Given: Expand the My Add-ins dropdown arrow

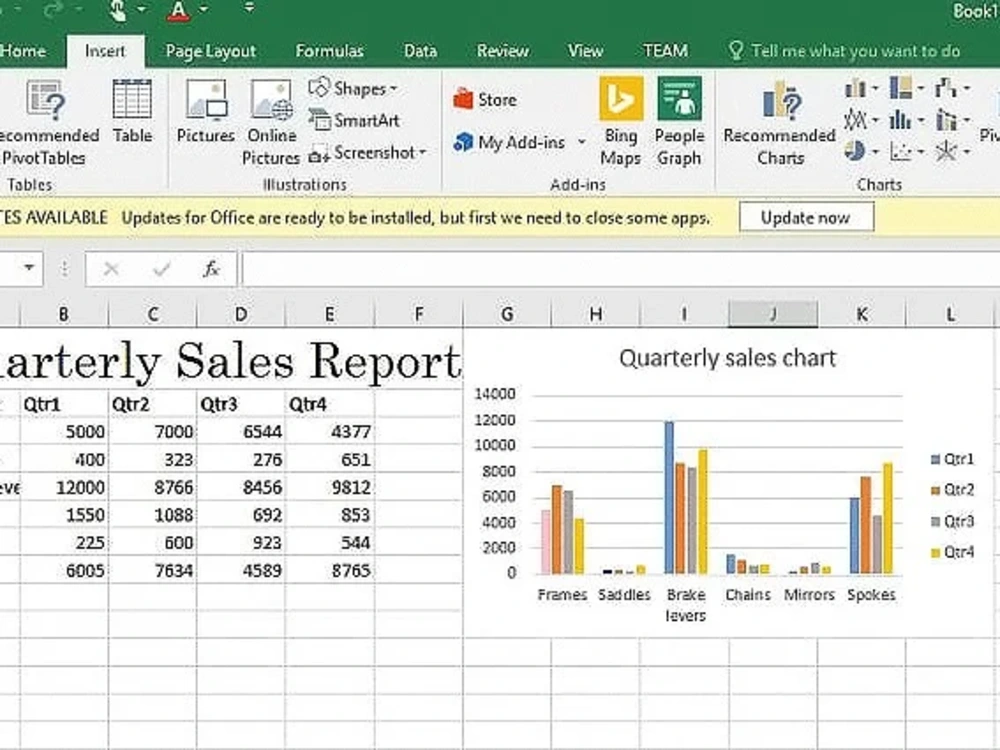Looking at the screenshot, I should click(x=581, y=142).
